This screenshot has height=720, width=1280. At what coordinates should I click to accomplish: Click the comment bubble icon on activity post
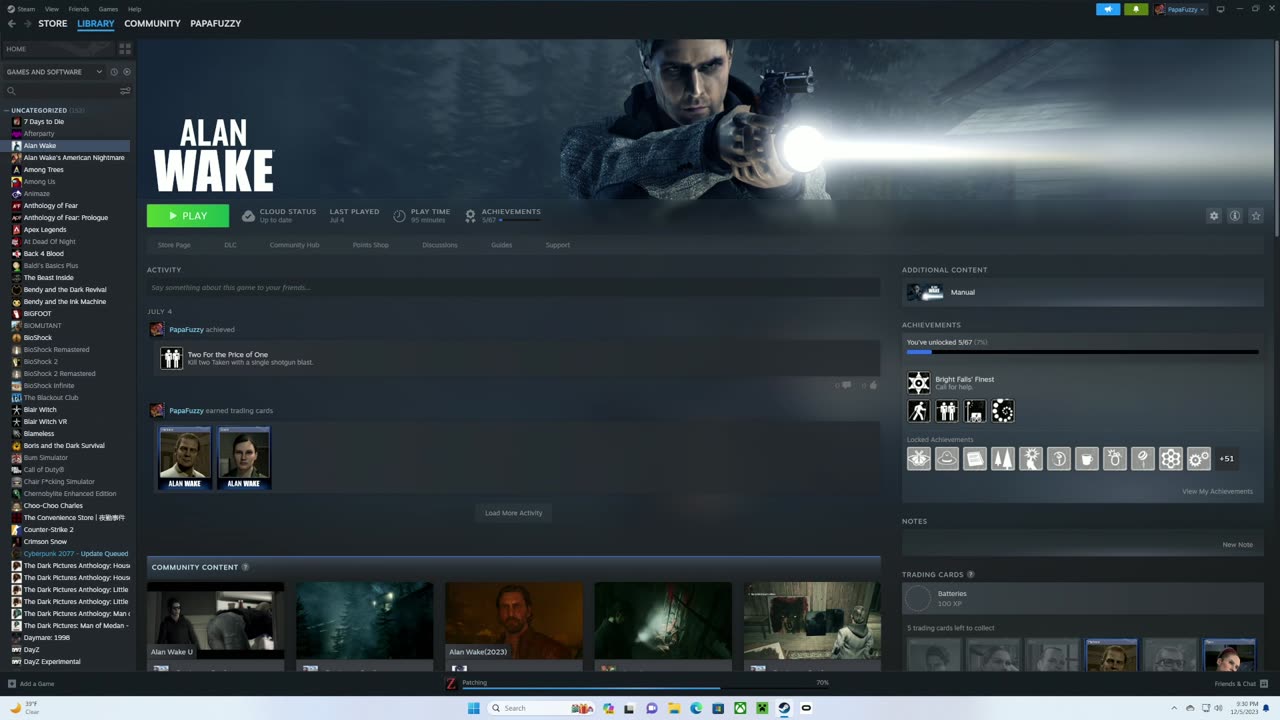[x=846, y=385]
